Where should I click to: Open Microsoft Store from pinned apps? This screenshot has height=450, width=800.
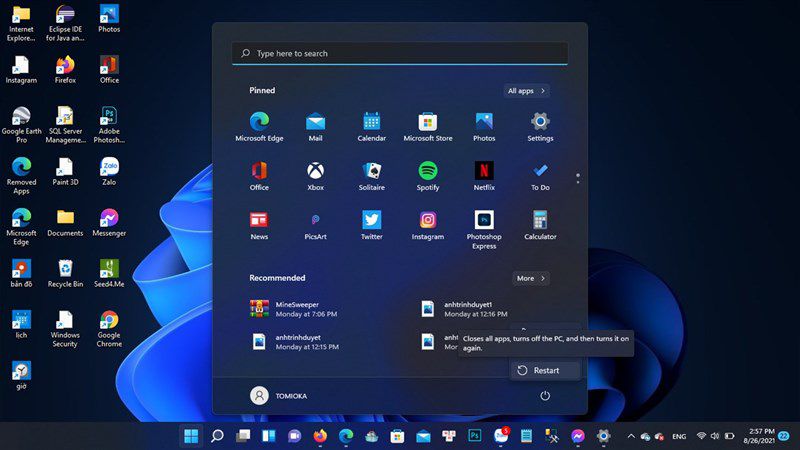click(428, 127)
